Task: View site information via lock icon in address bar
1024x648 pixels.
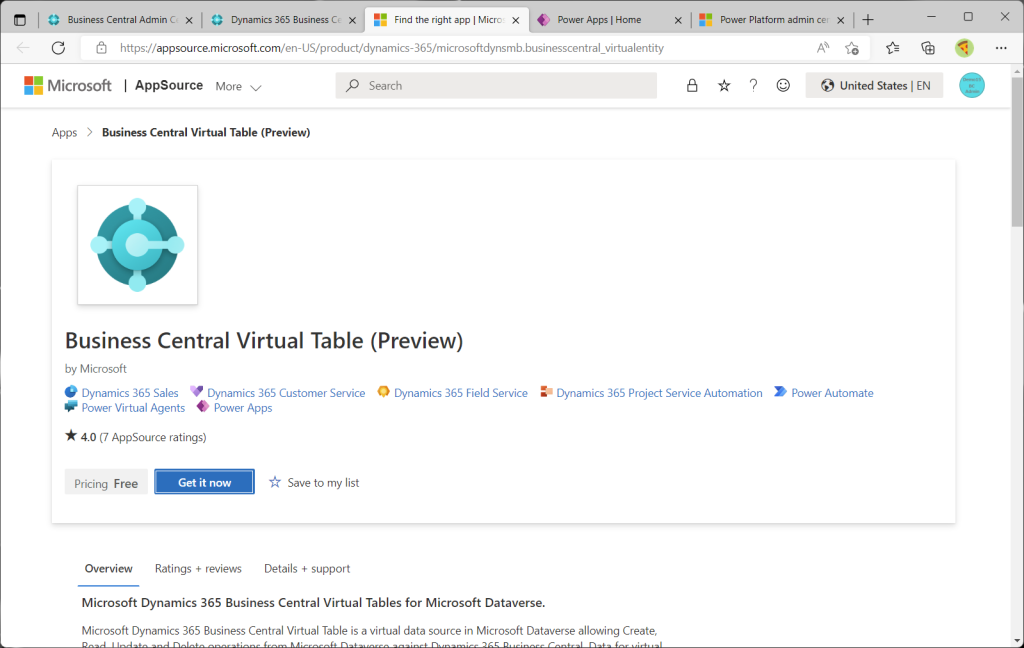Action: point(101,48)
